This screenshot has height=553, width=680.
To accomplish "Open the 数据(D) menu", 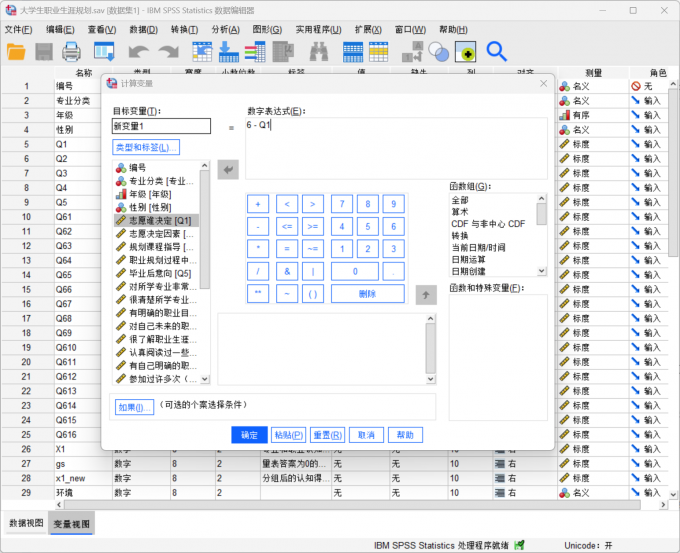I will [x=144, y=29].
